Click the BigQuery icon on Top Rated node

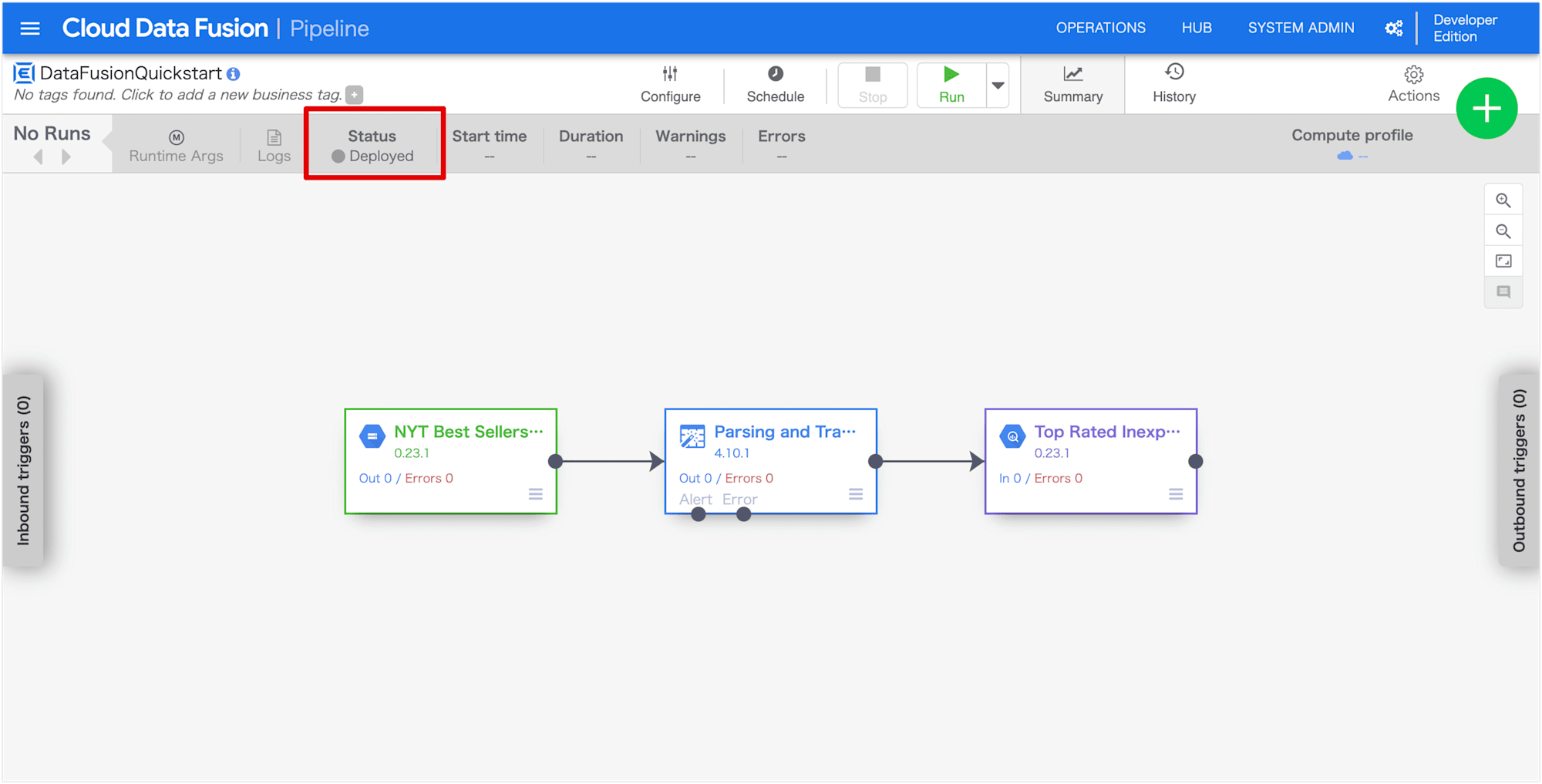coord(1012,436)
